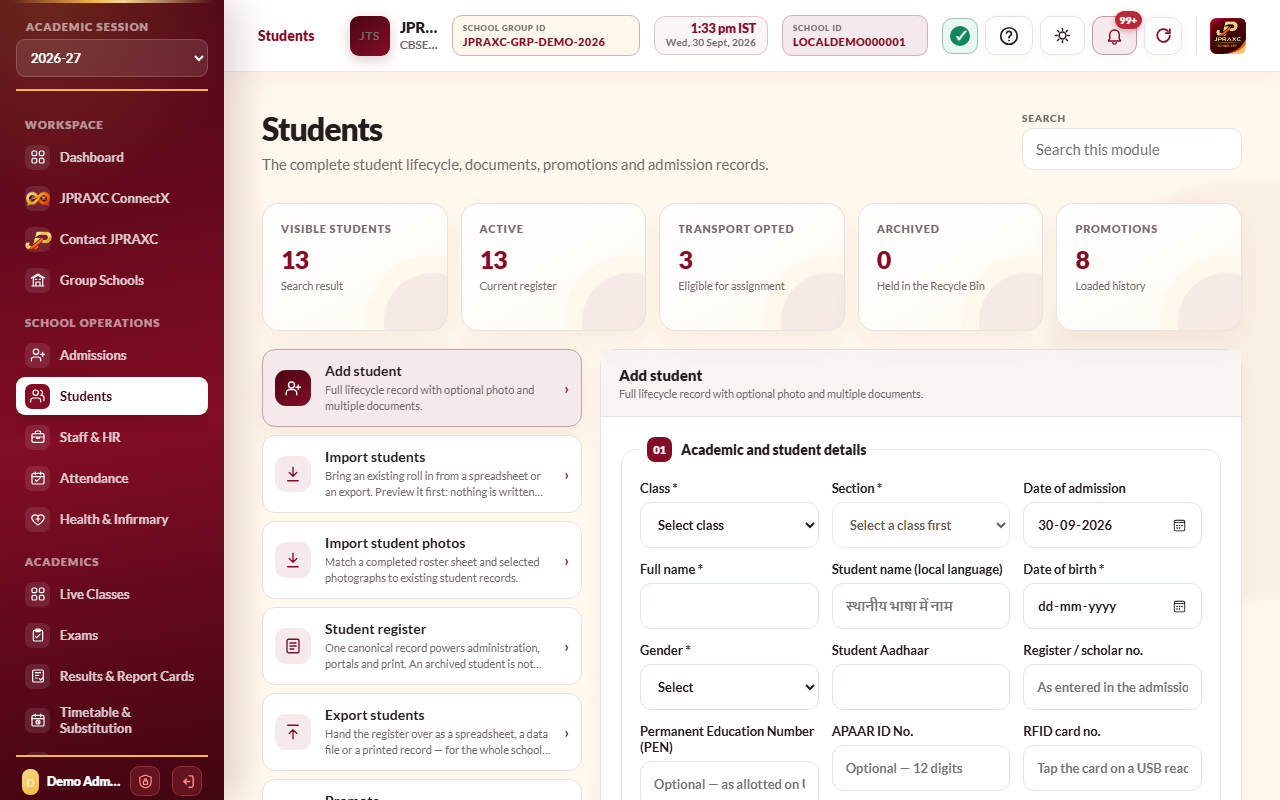Screen dimensions: 1280x800
Task: Click the RFID card no. field
Action: point(1112,768)
